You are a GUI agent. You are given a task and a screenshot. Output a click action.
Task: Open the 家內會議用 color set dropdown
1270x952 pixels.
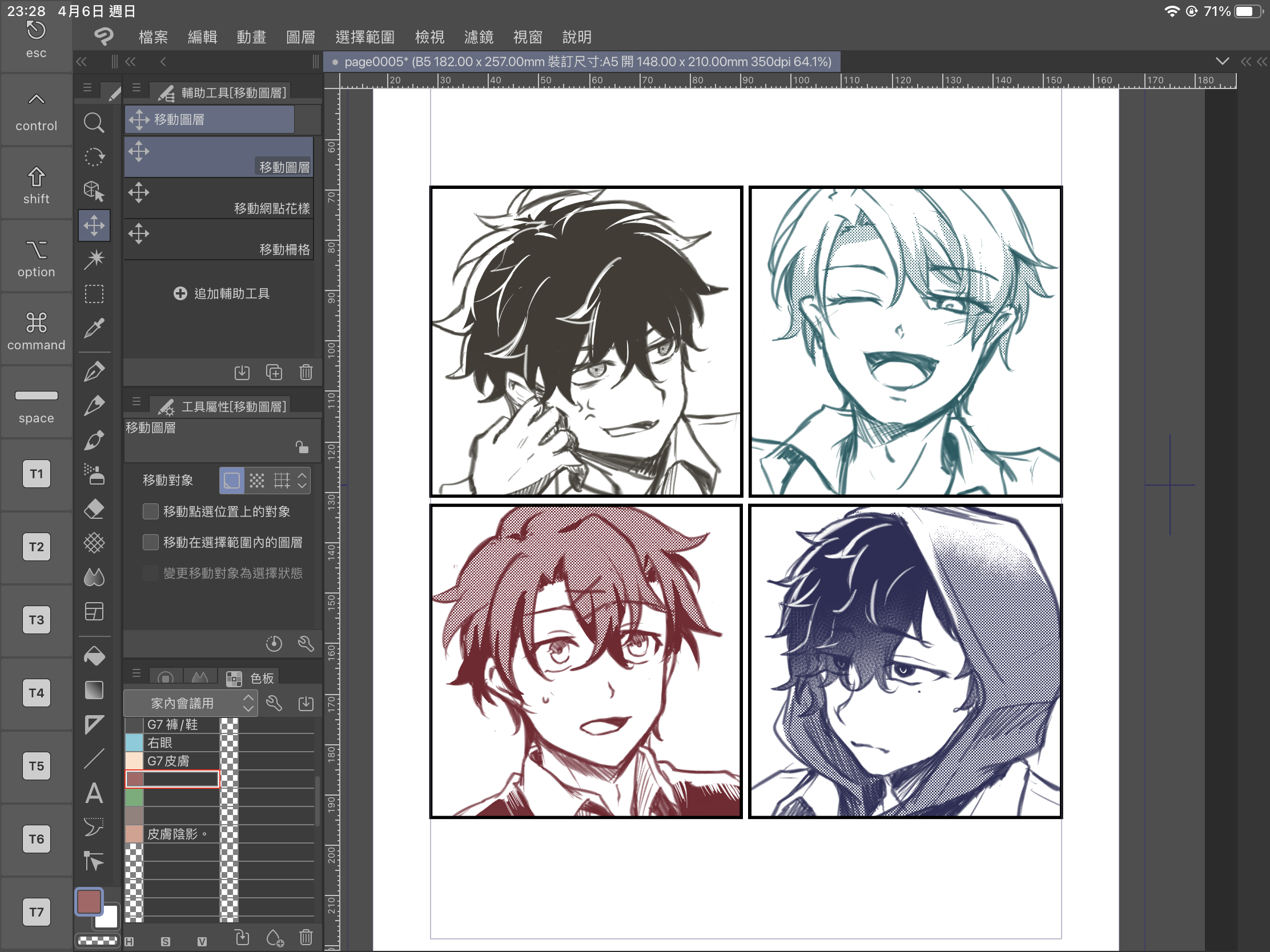click(191, 703)
